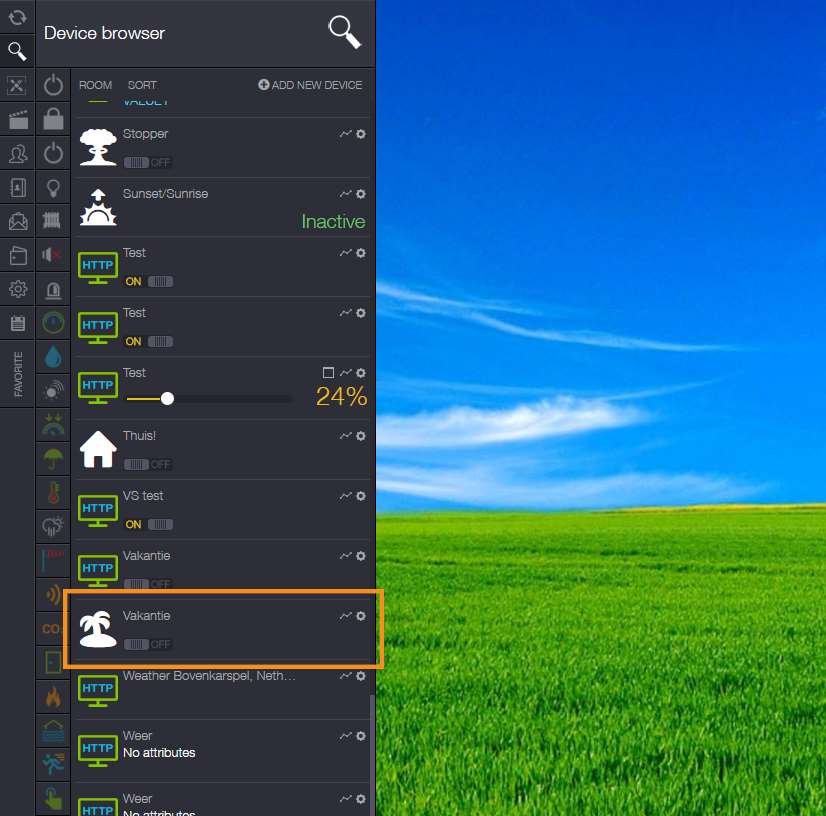This screenshot has width=826, height=816.
Task: Show graph for Thuis! device
Action: tap(346, 436)
